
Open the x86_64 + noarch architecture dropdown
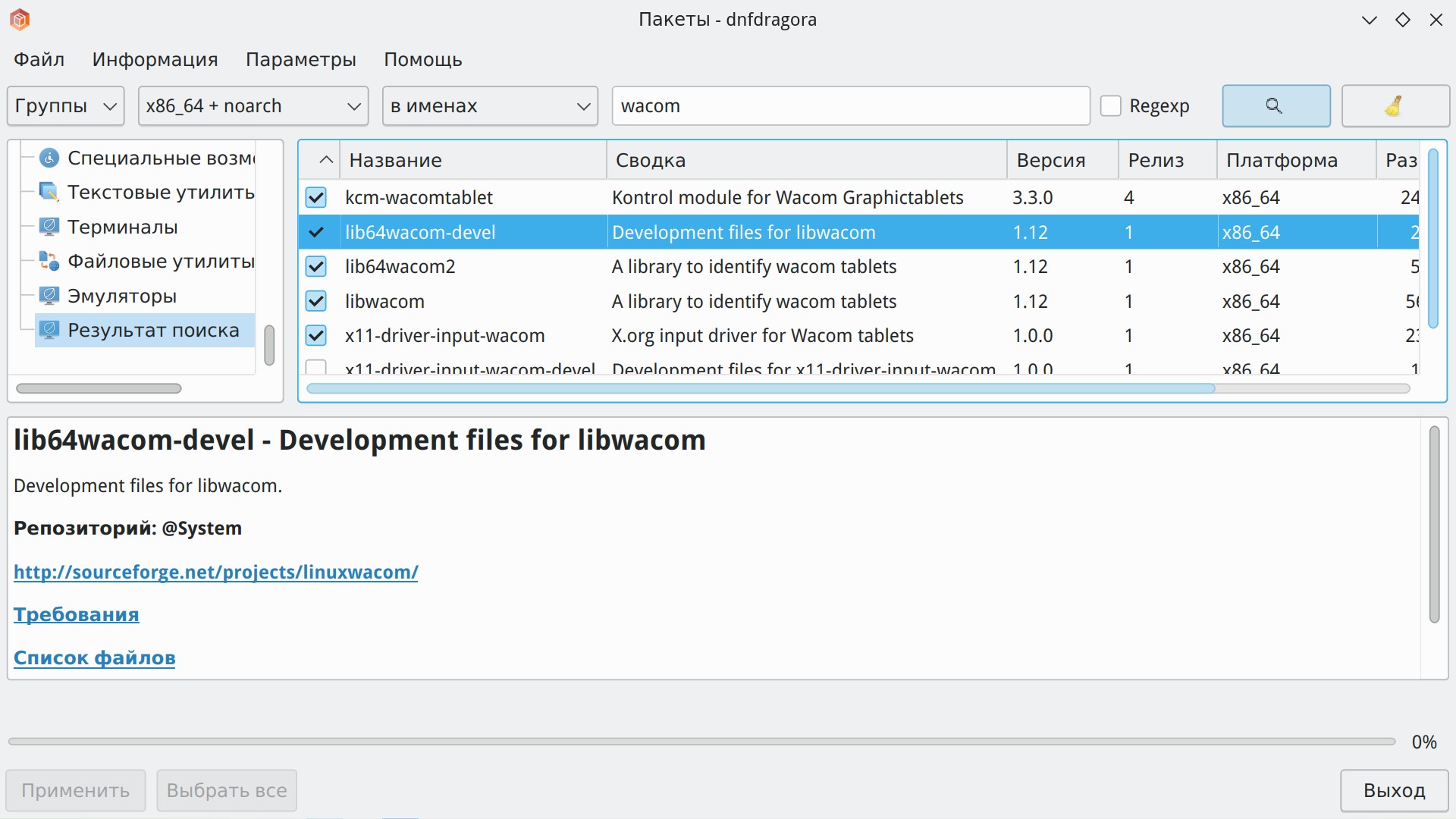[x=253, y=106]
